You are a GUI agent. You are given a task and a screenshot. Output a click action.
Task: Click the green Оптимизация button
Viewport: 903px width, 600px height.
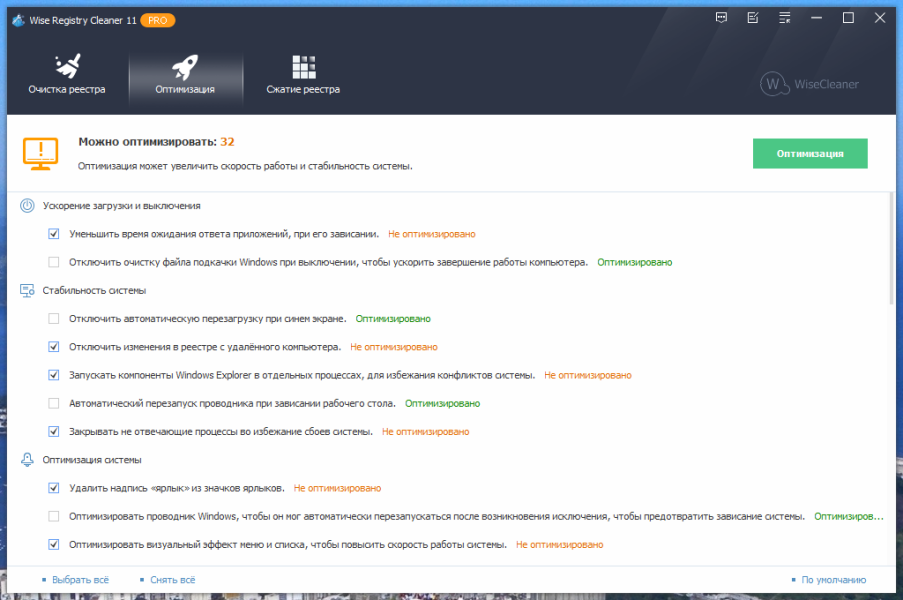tap(810, 153)
